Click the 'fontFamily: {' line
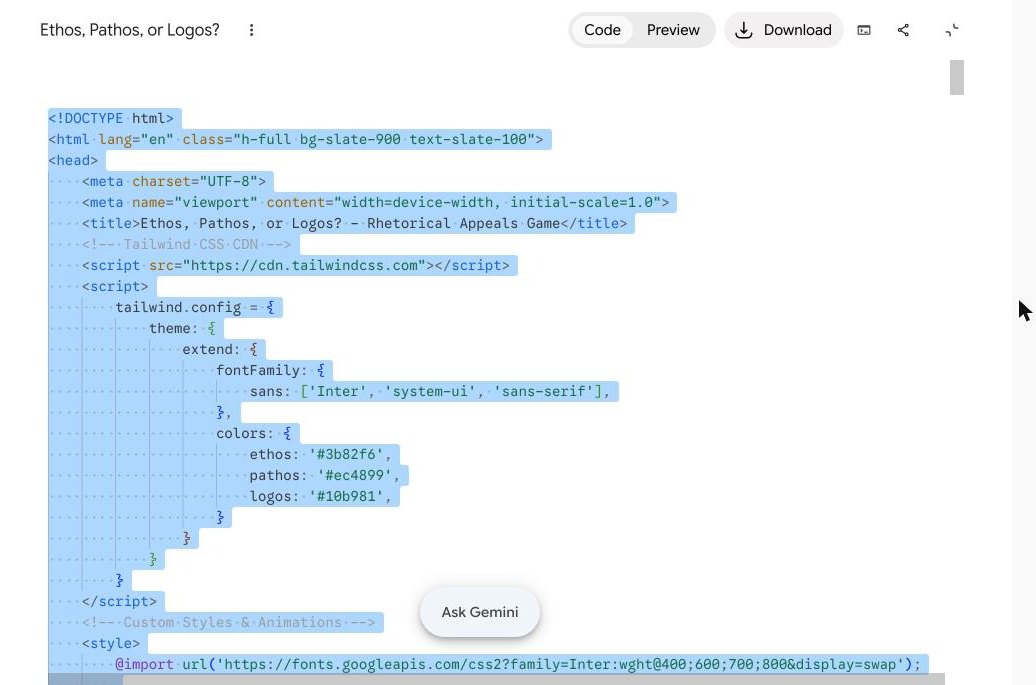The width and height of the screenshot is (1036, 685). [271, 371]
